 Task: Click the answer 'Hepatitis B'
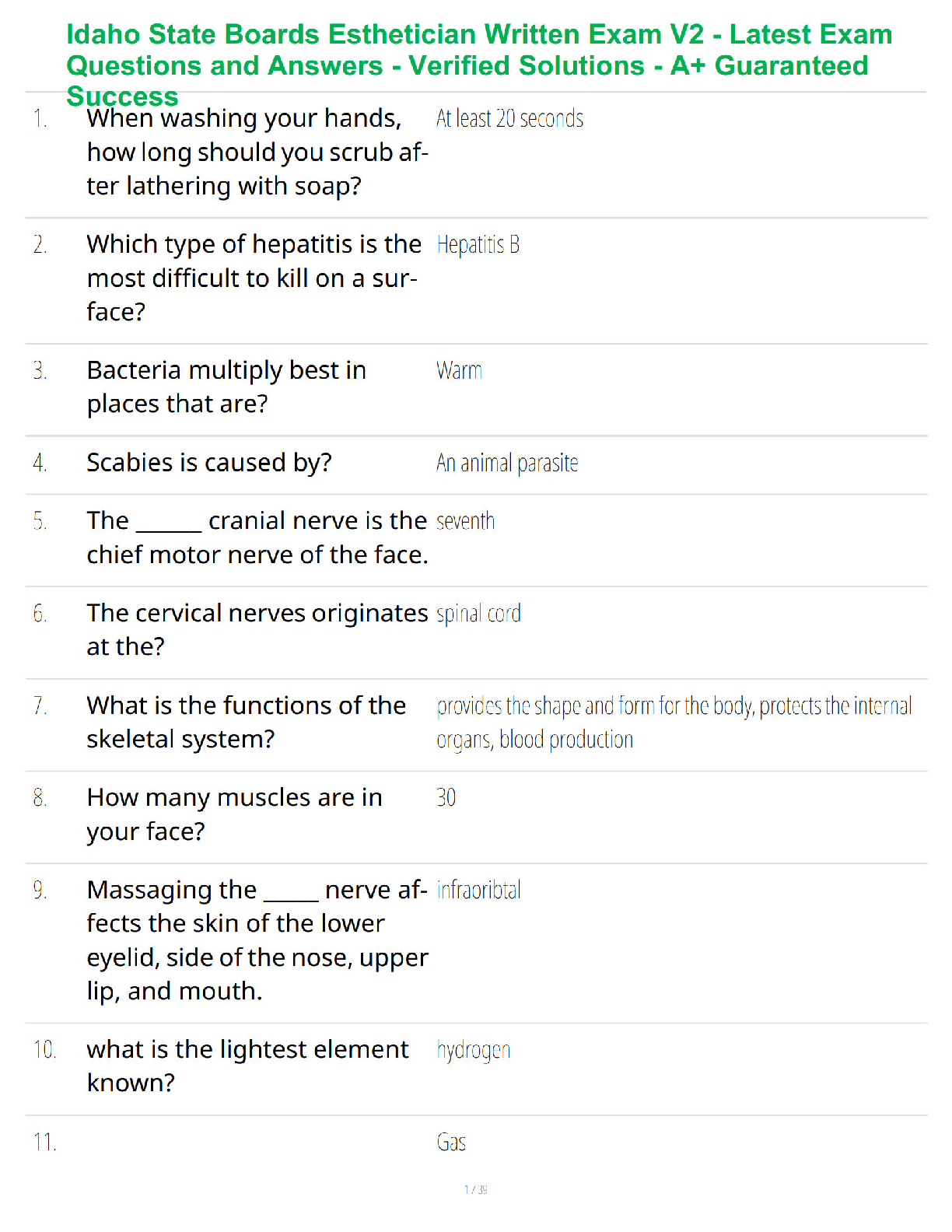tap(478, 245)
